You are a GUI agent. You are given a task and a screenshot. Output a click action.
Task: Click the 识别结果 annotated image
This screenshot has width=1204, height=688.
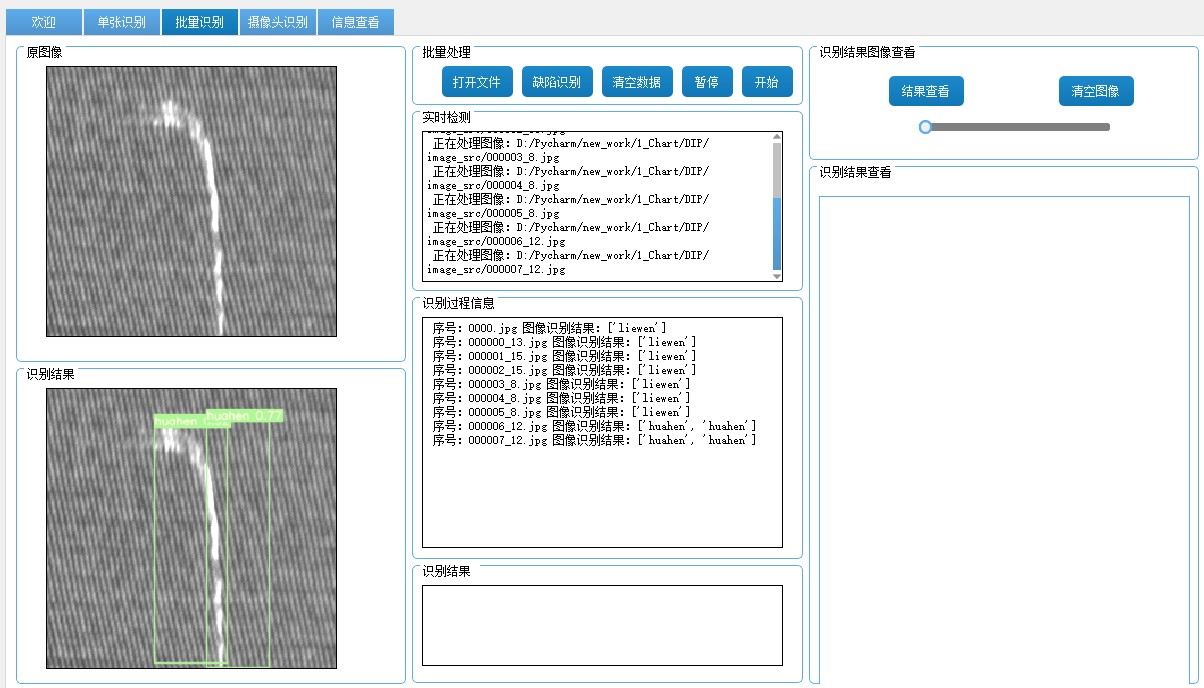click(x=191, y=528)
